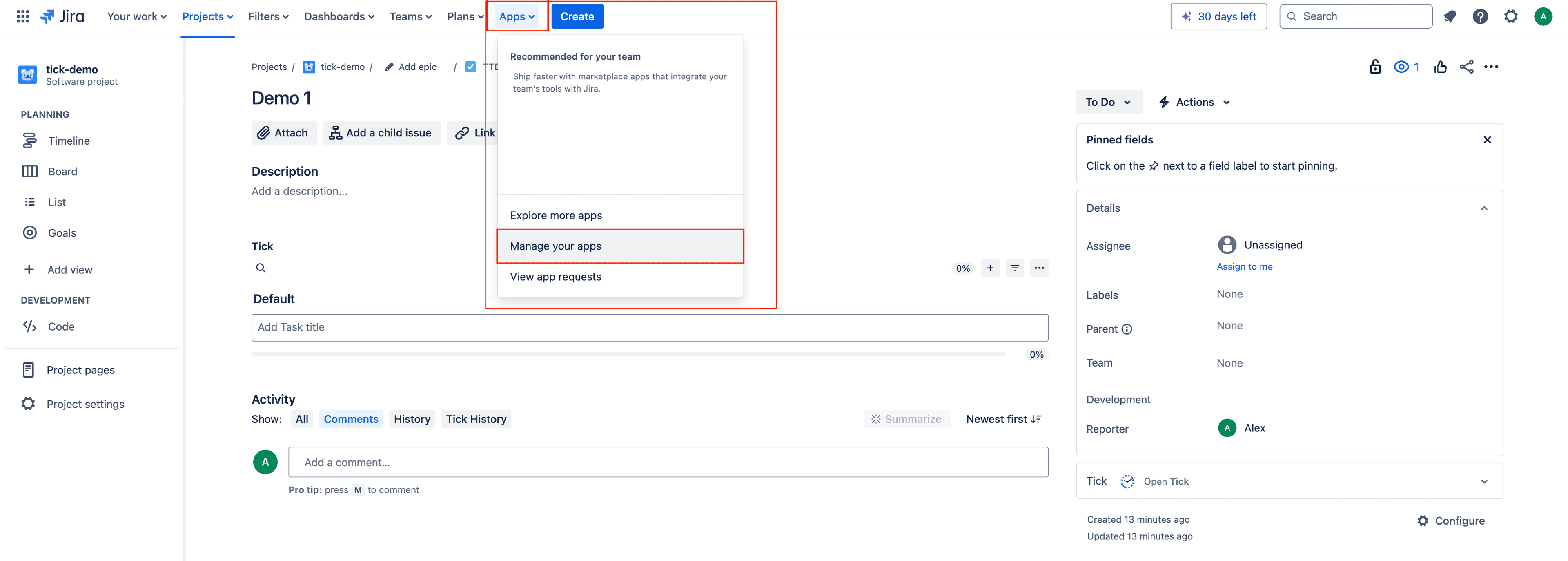This screenshot has width=1568, height=561.
Task: Click the Open Tick clock icon
Action: 1127,481
